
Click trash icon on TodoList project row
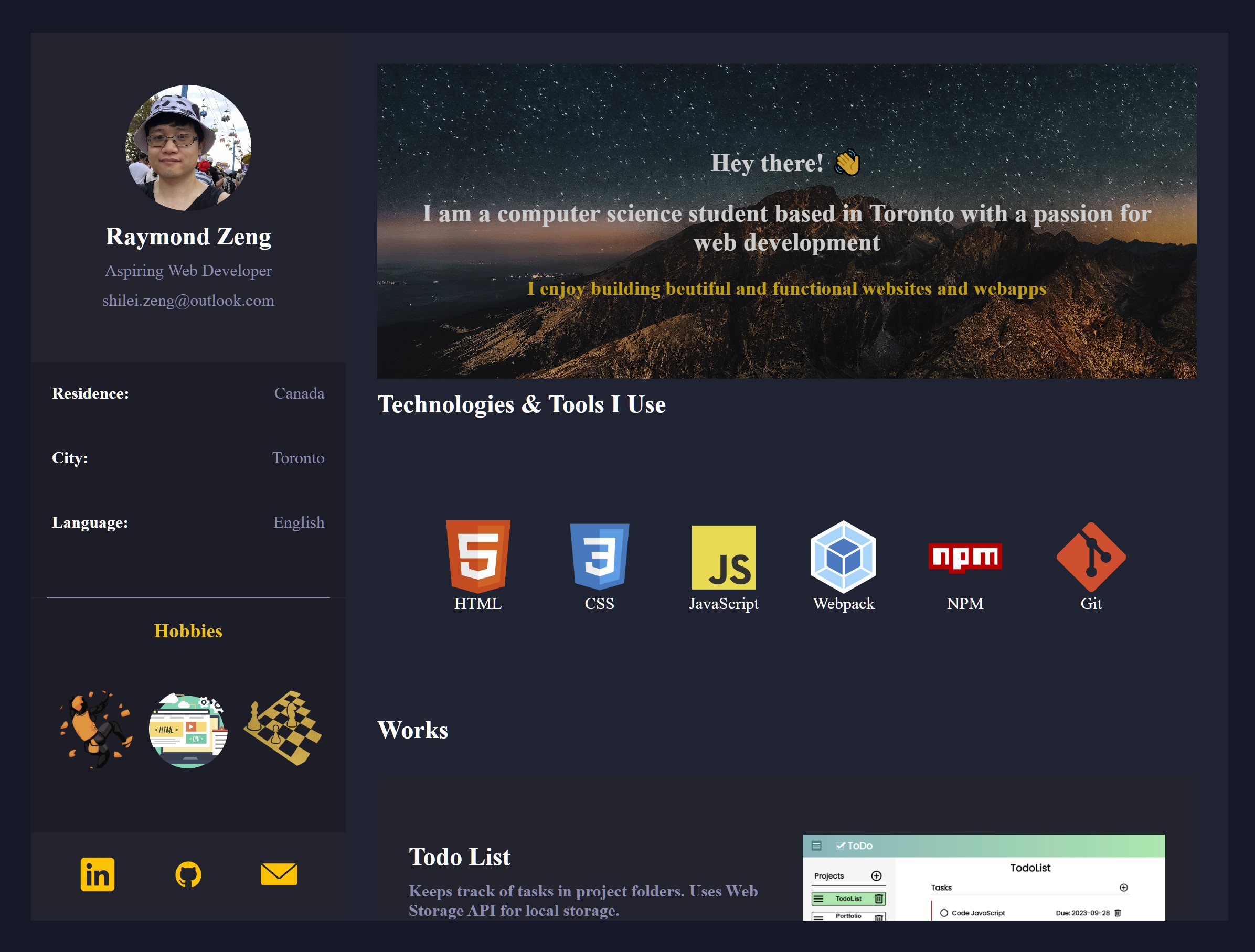click(x=878, y=898)
